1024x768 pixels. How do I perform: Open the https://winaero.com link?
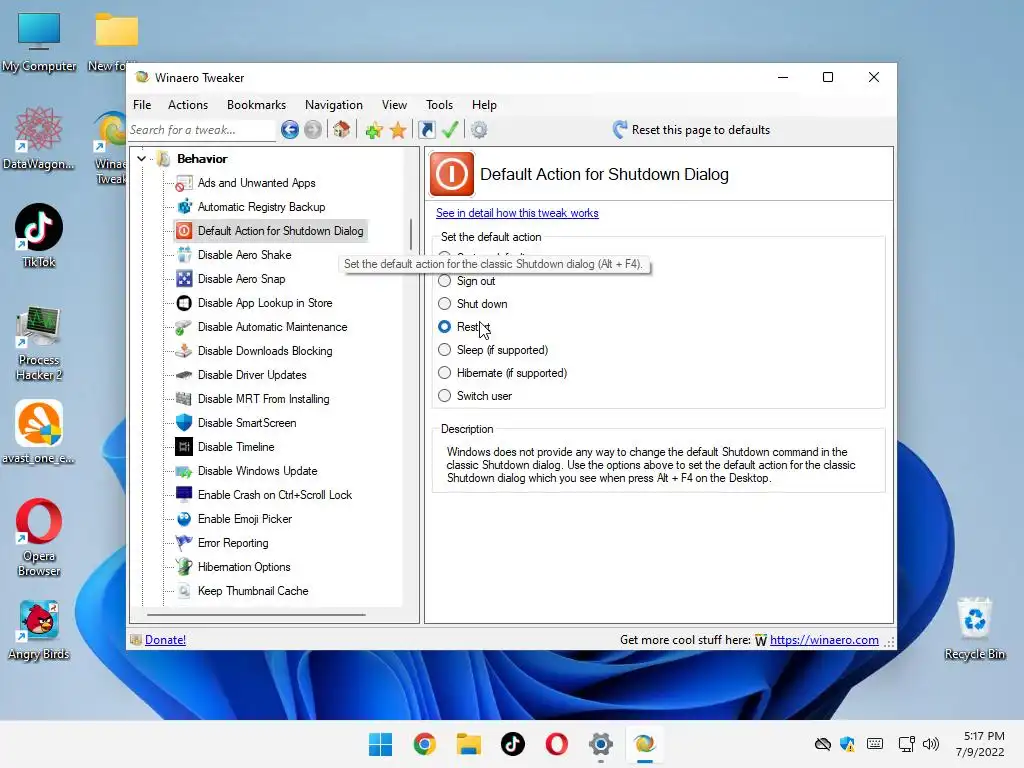tap(824, 640)
